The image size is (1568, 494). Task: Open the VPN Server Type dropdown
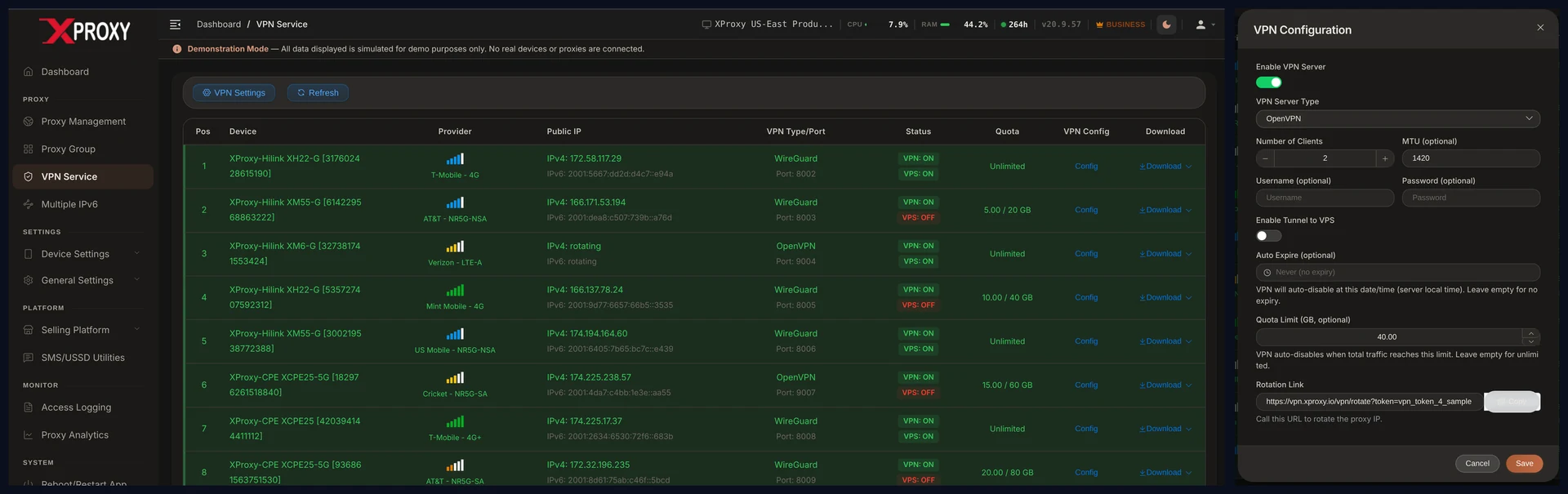pos(1397,119)
